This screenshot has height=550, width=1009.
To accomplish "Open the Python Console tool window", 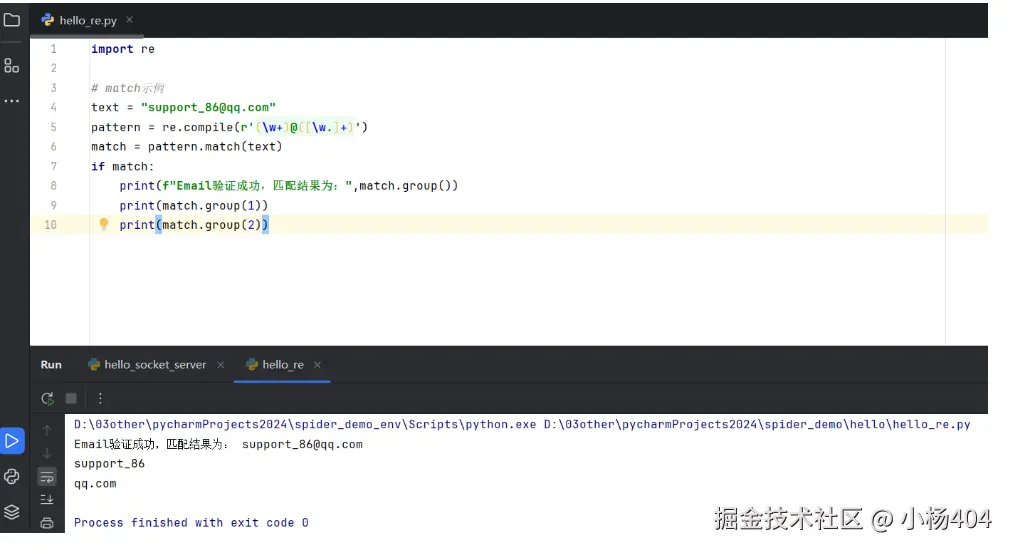I will coord(12,477).
